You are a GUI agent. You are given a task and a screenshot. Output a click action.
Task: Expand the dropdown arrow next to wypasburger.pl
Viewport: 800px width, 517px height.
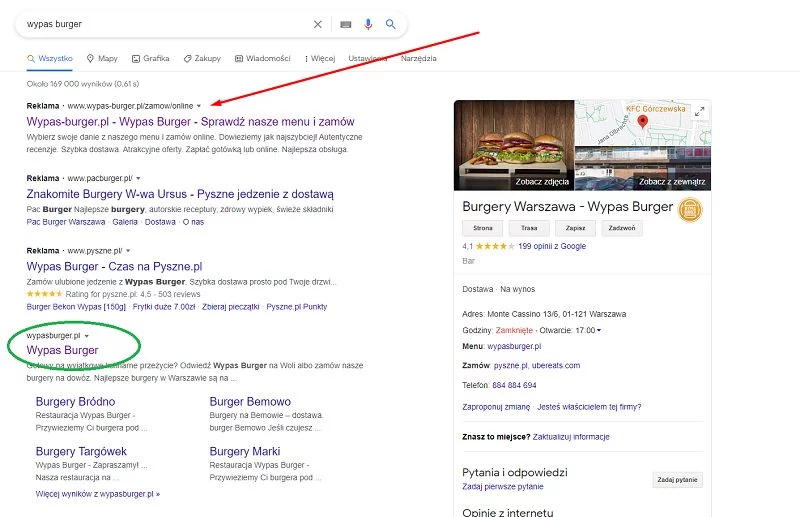(x=87, y=336)
